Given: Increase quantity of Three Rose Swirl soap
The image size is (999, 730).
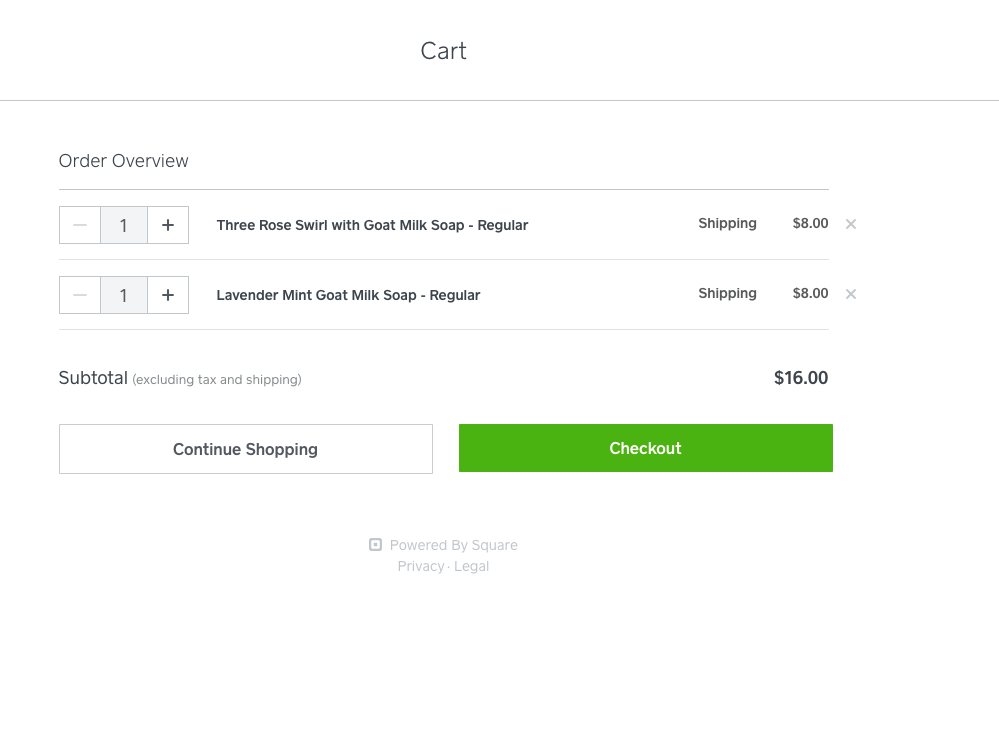Looking at the screenshot, I should click(x=168, y=225).
